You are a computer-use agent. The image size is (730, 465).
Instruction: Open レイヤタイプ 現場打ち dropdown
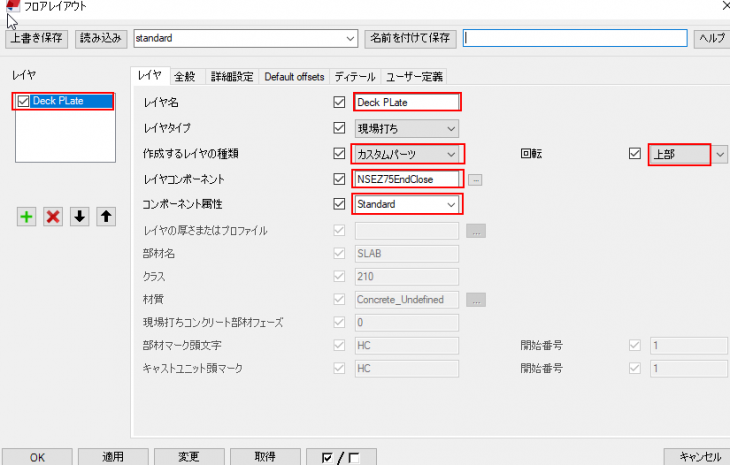(x=406, y=129)
